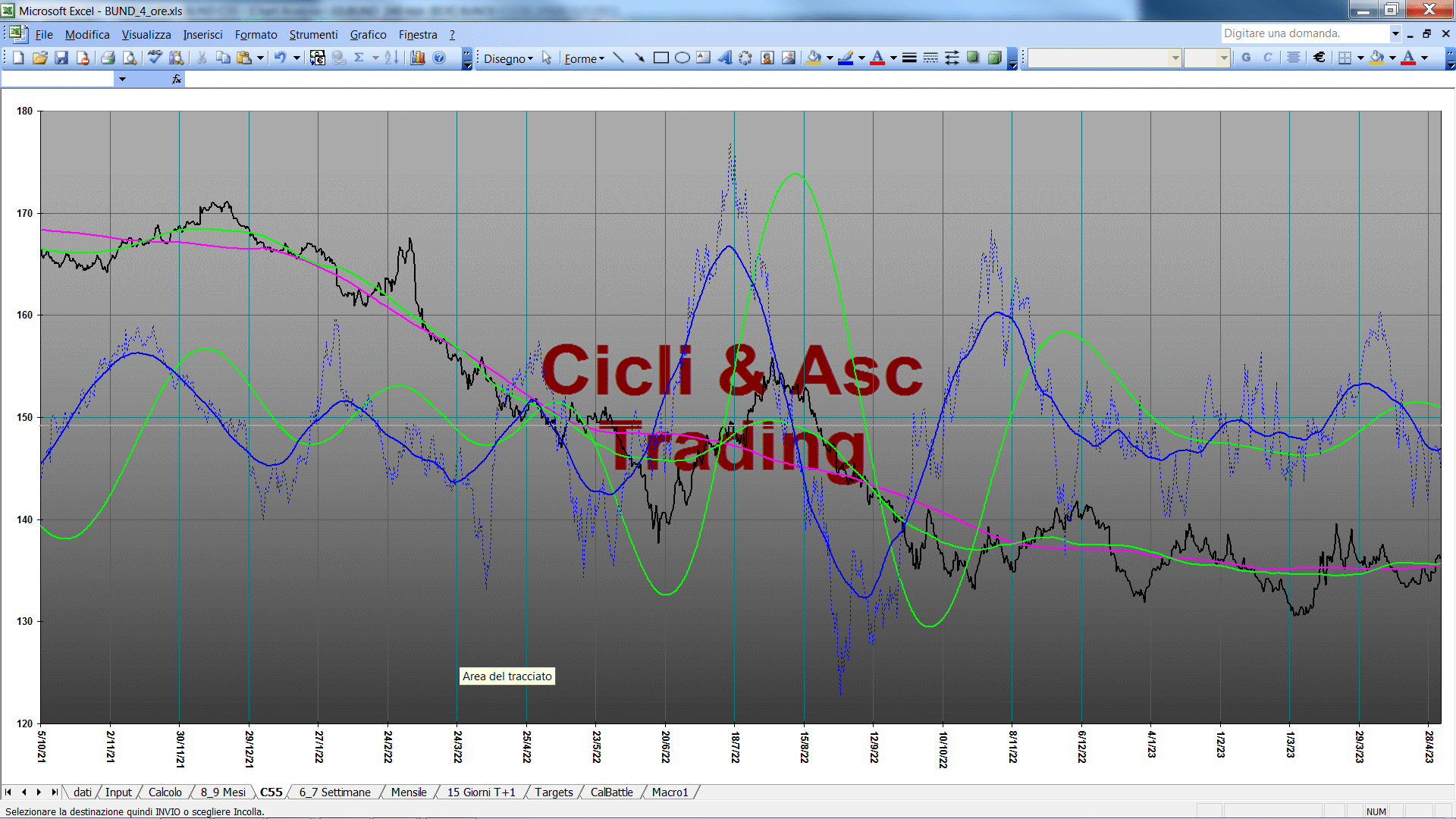Open Line Style options

click(x=909, y=58)
